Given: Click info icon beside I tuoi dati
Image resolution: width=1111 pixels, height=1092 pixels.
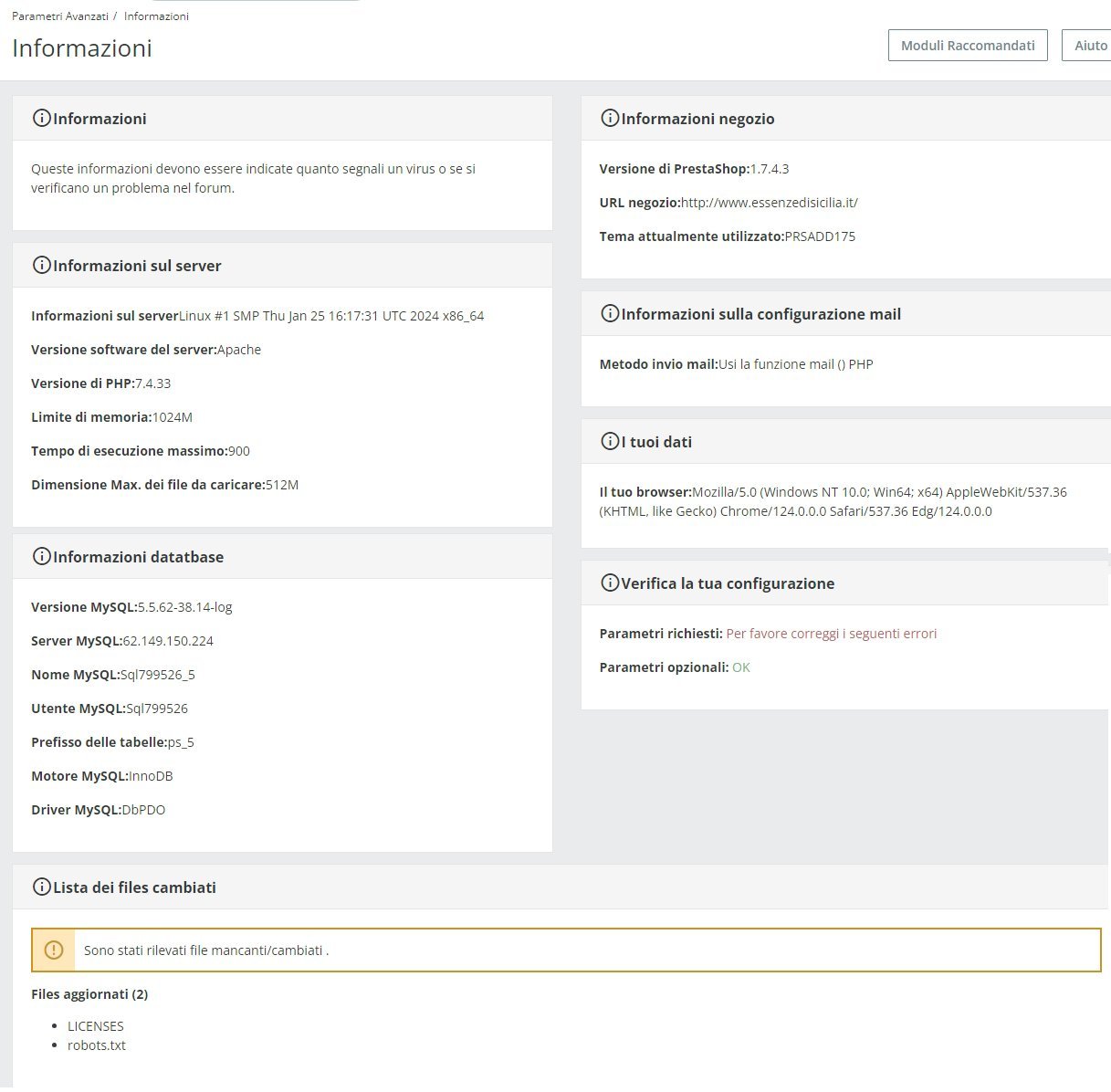Looking at the screenshot, I should pyautogui.click(x=610, y=441).
